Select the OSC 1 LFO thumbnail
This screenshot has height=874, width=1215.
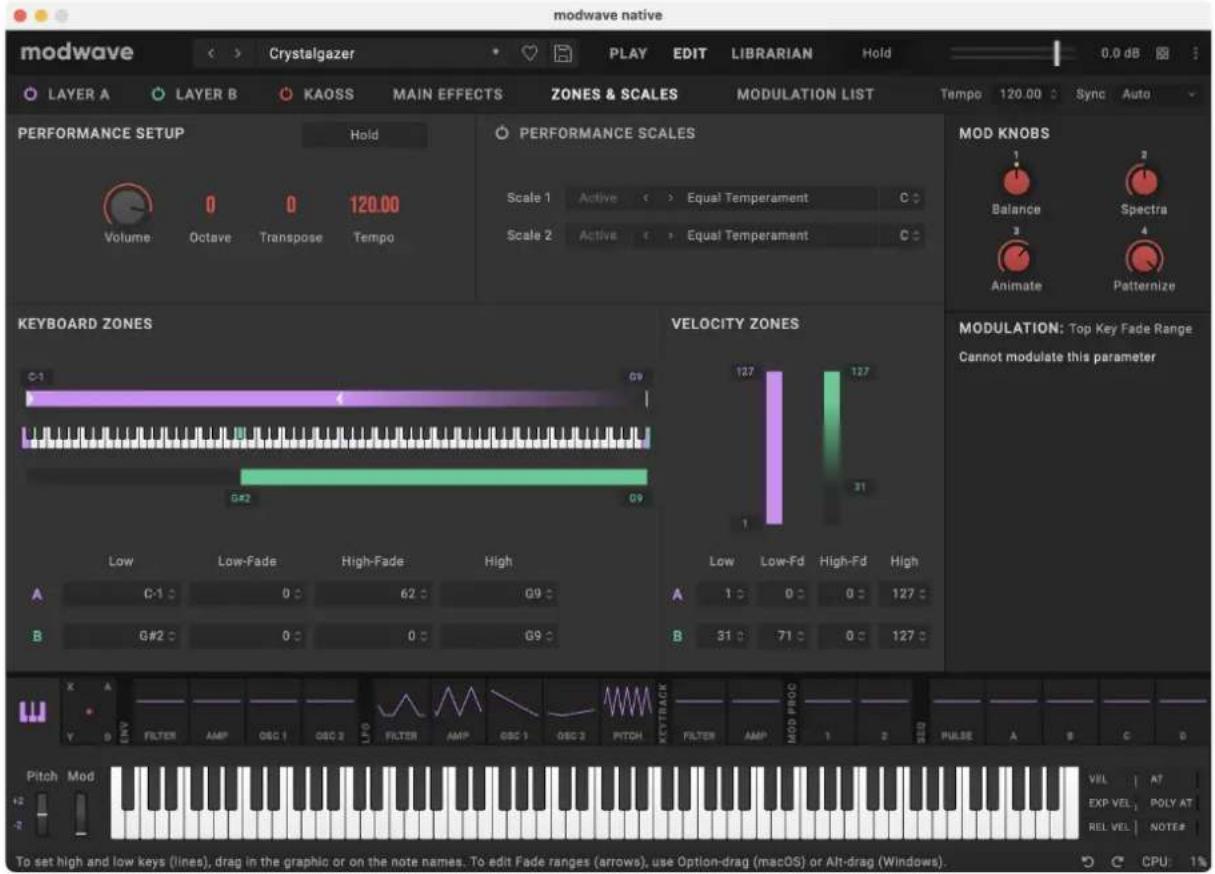point(514,712)
